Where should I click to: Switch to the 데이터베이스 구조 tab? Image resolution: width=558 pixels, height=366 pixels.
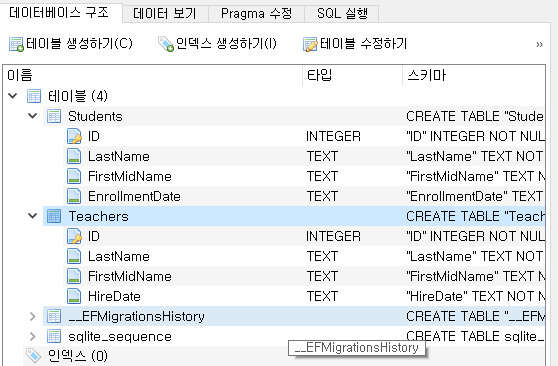[x=60, y=13]
